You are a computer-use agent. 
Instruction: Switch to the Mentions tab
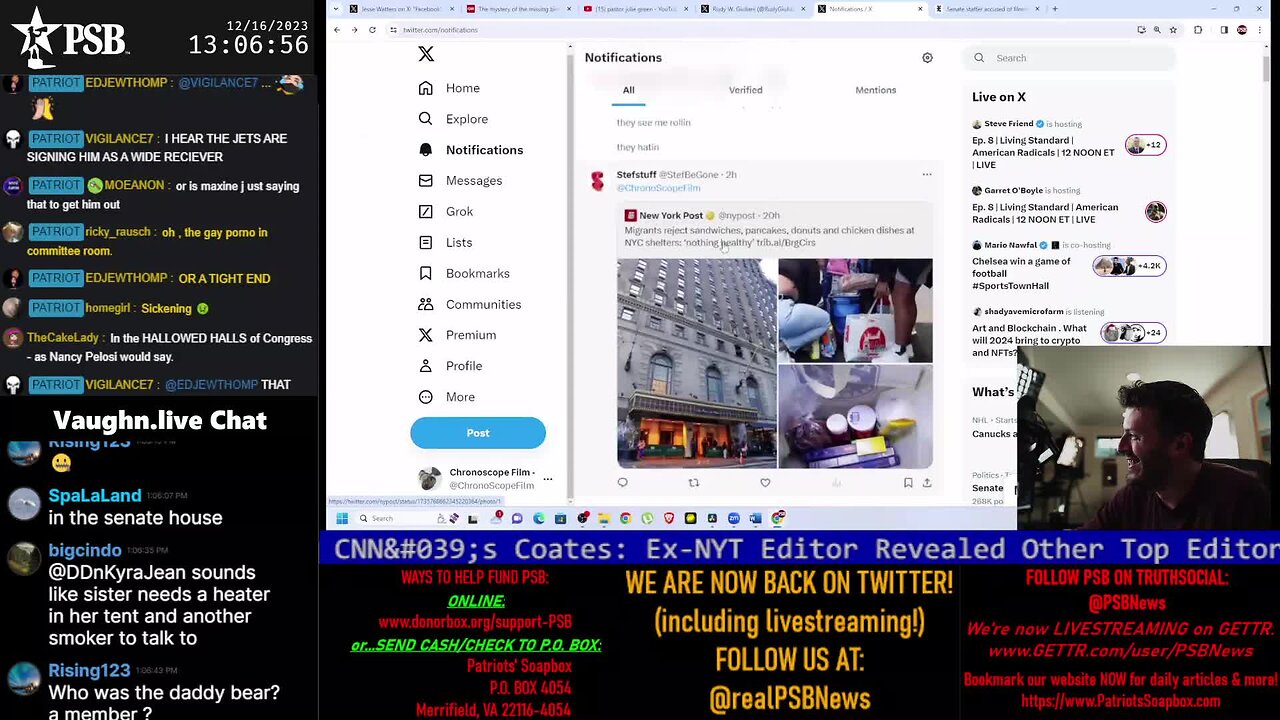click(x=875, y=90)
